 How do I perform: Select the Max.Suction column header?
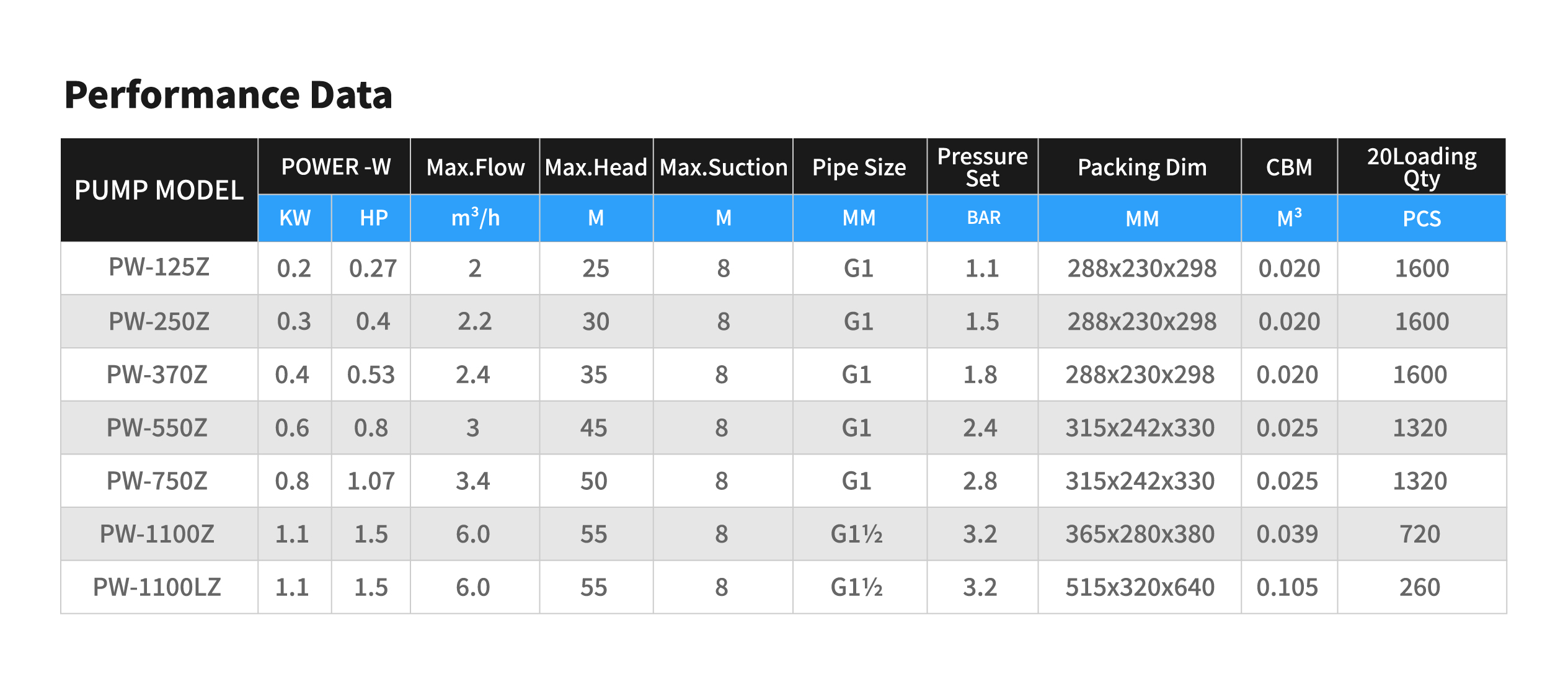coord(724,167)
